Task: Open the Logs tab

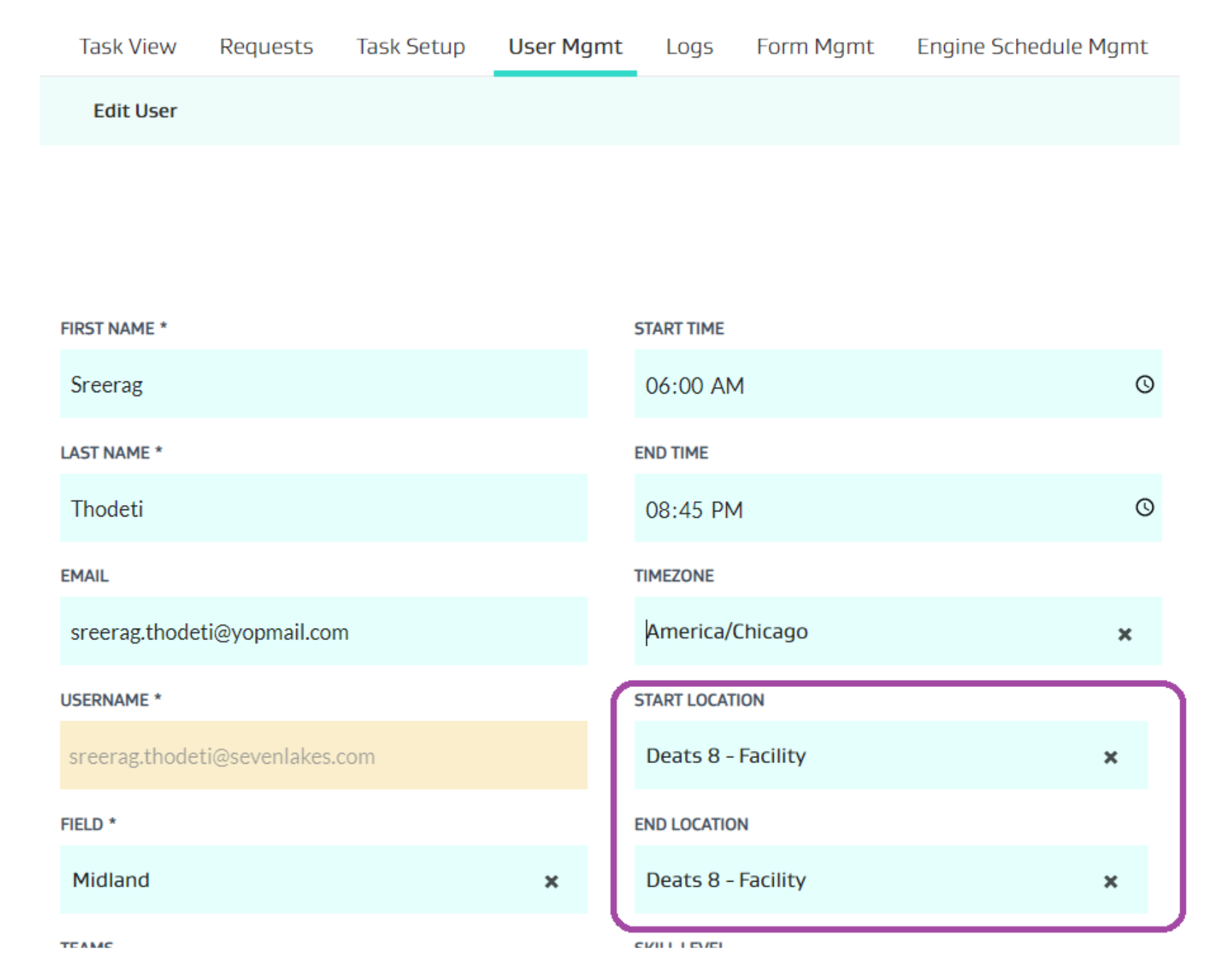Action: [689, 47]
